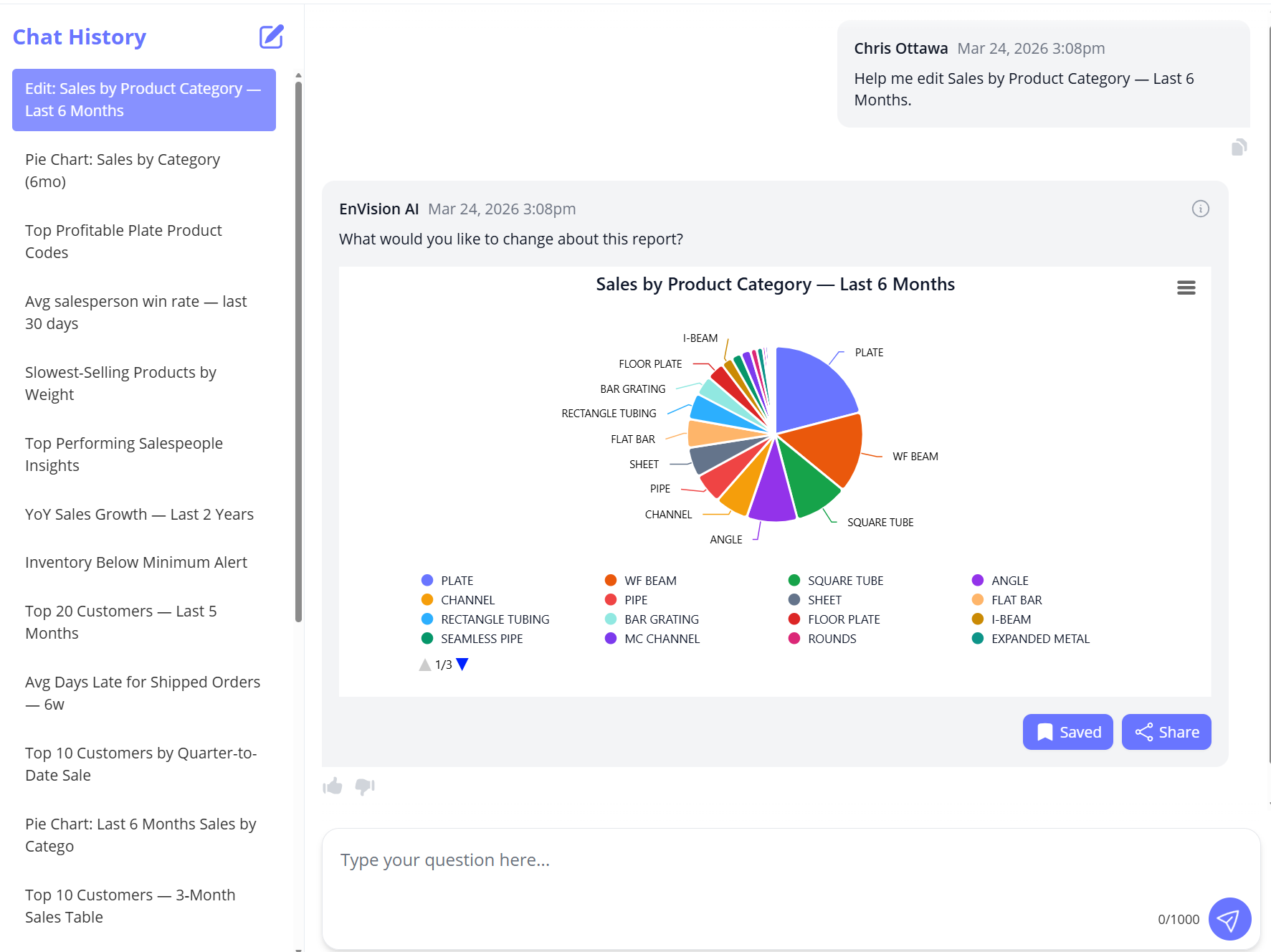Open 'Avg salesperson win rate' chat
Screen dimensions: 1271x952
click(144, 313)
